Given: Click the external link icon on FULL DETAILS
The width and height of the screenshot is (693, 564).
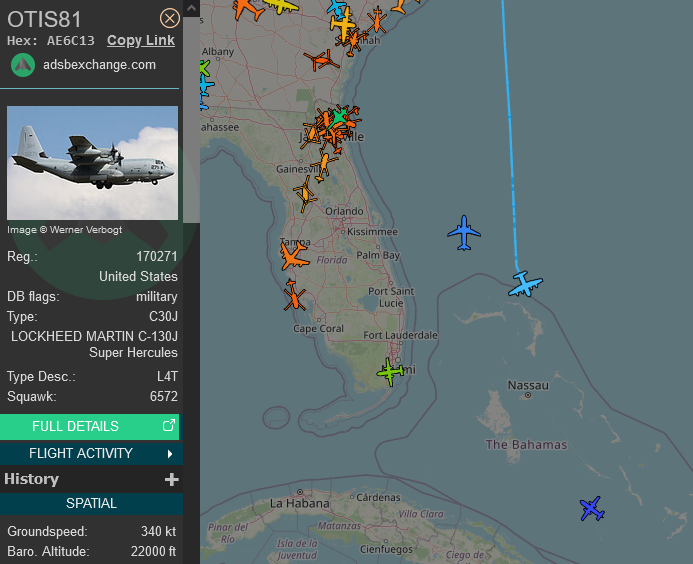Looking at the screenshot, I should click(x=169, y=426).
